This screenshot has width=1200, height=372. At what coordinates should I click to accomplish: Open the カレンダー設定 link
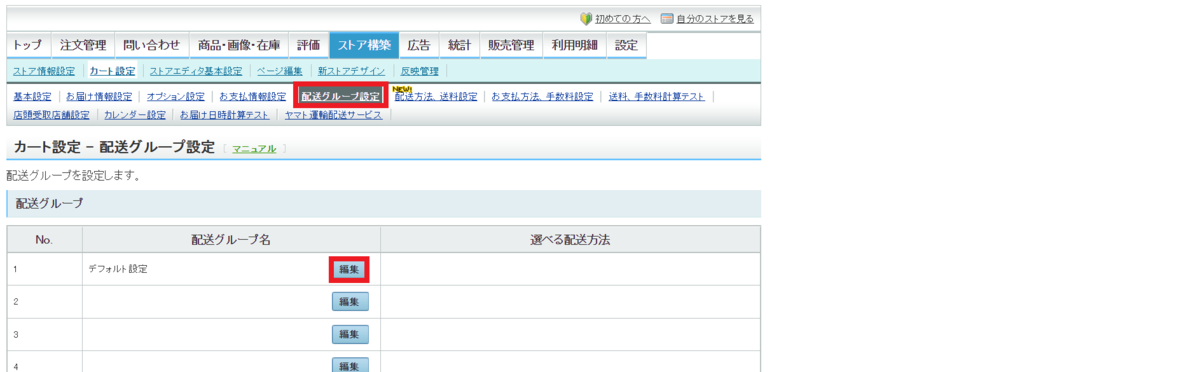click(135, 115)
